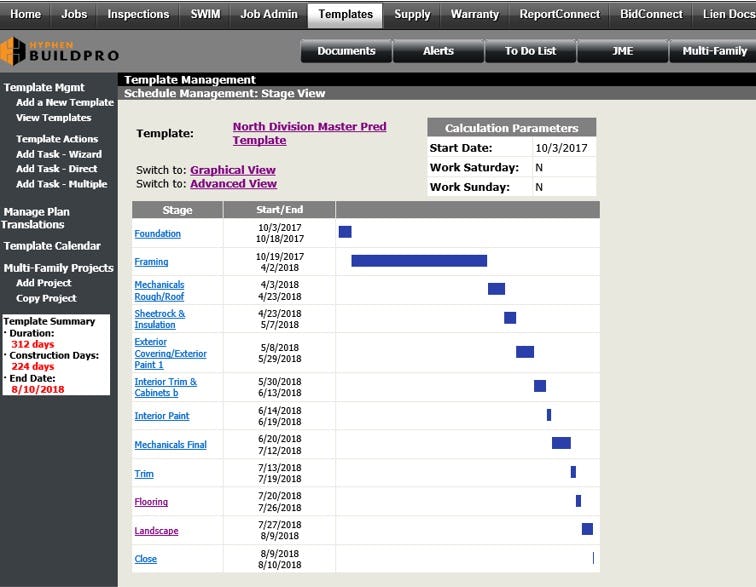Open the Home tab

point(25,14)
